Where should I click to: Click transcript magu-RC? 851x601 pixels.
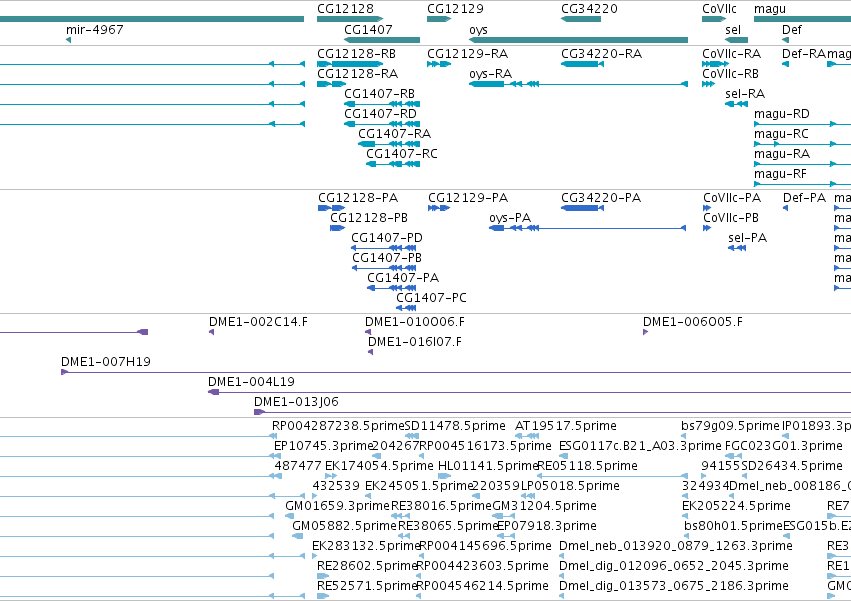[802, 144]
